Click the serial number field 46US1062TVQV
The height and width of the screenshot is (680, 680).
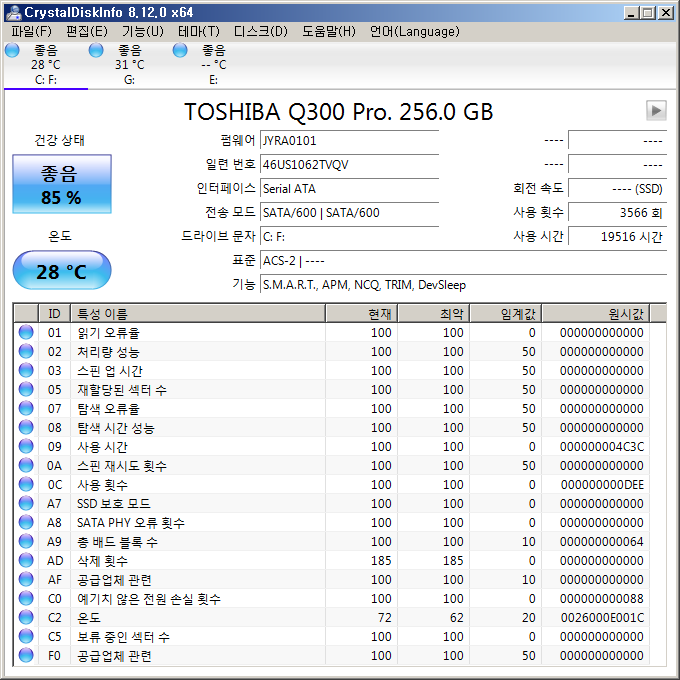point(348,164)
